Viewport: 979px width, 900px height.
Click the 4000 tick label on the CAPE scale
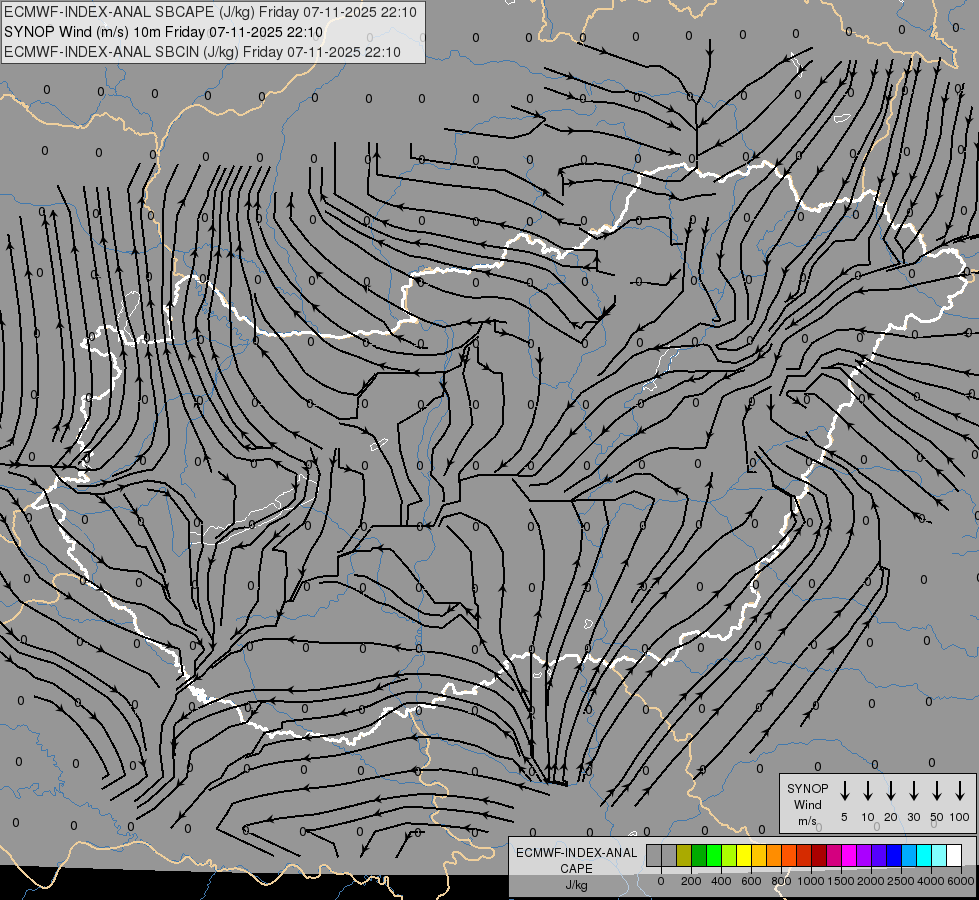click(x=931, y=881)
